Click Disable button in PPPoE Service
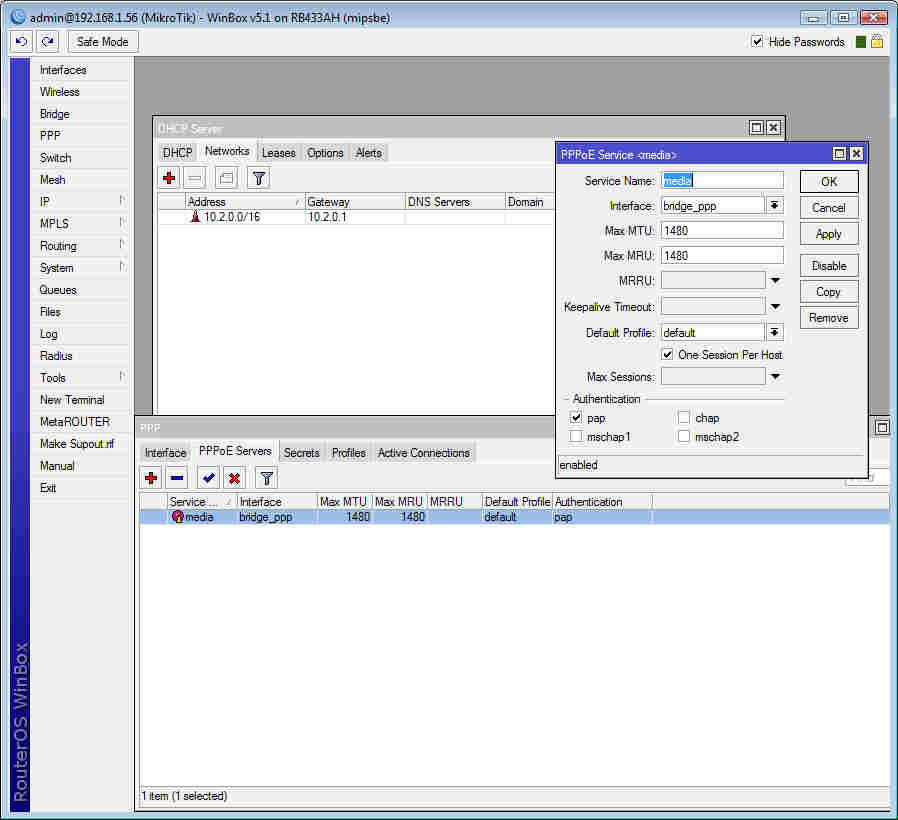Viewport: 898px width, 820px height. (829, 266)
